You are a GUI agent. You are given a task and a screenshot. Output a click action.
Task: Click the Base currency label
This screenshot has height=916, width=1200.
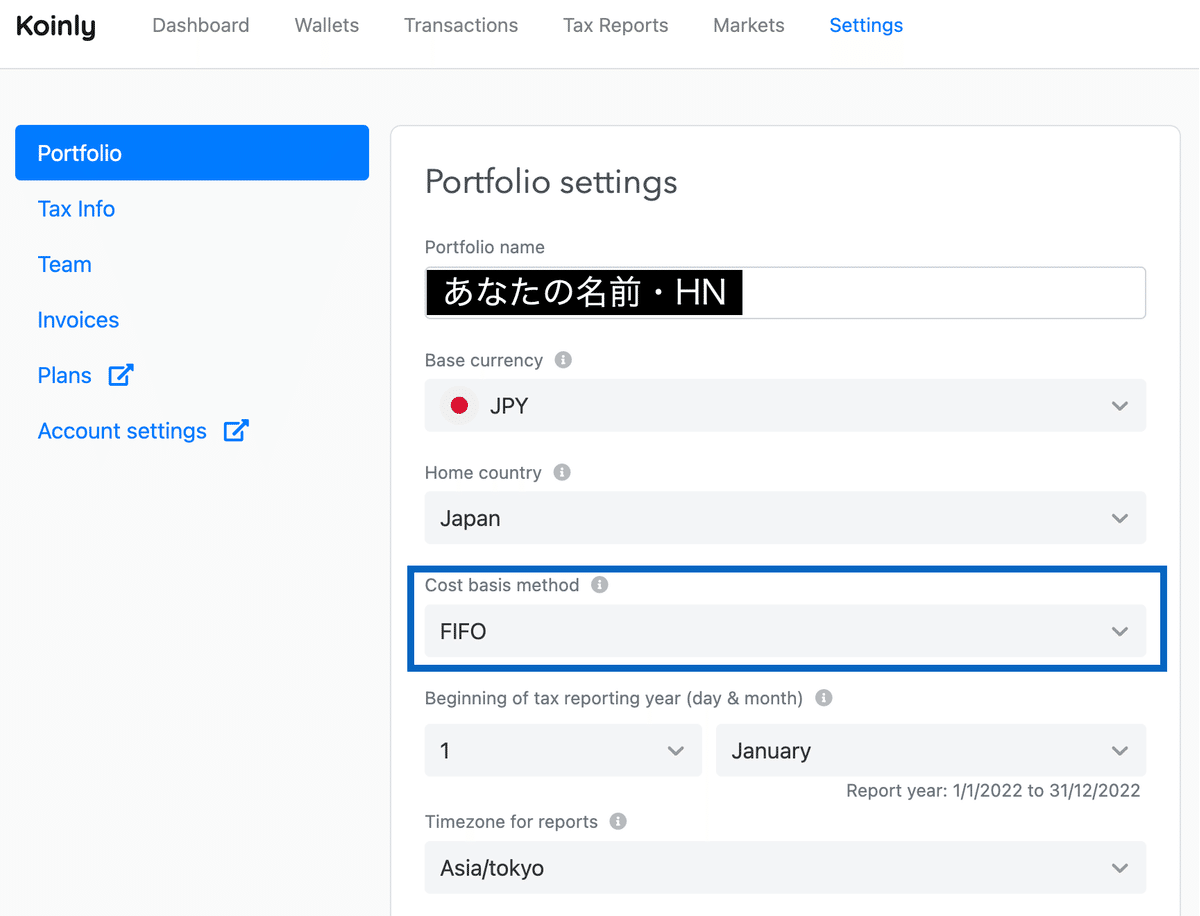[x=484, y=360]
